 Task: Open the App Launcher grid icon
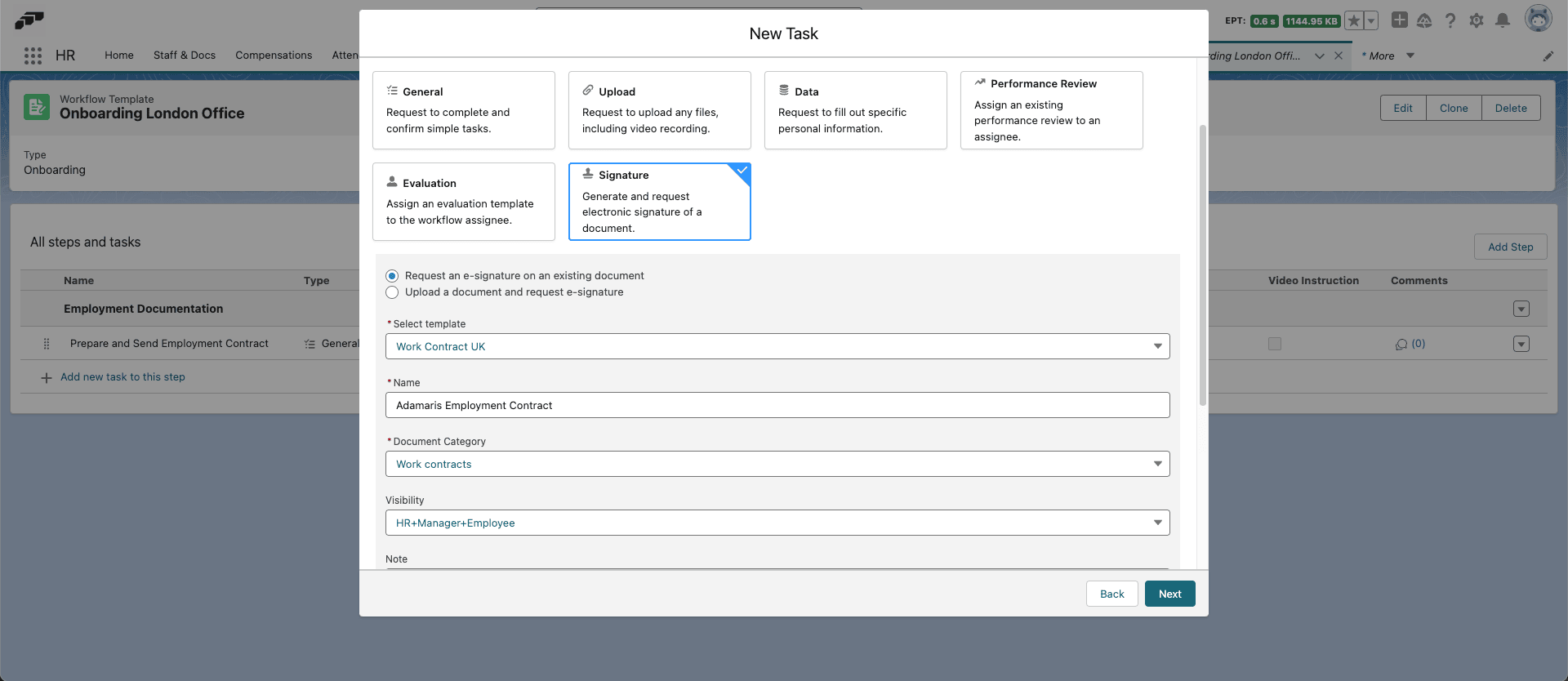(33, 56)
